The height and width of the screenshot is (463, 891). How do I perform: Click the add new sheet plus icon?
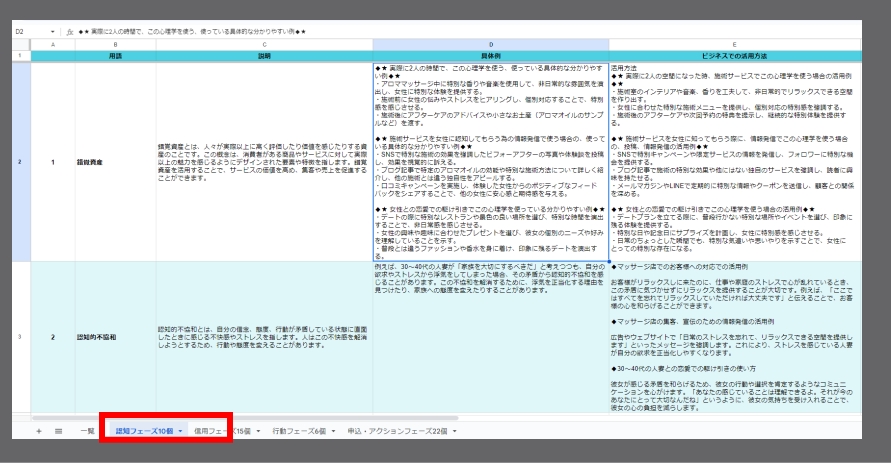(x=39, y=431)
